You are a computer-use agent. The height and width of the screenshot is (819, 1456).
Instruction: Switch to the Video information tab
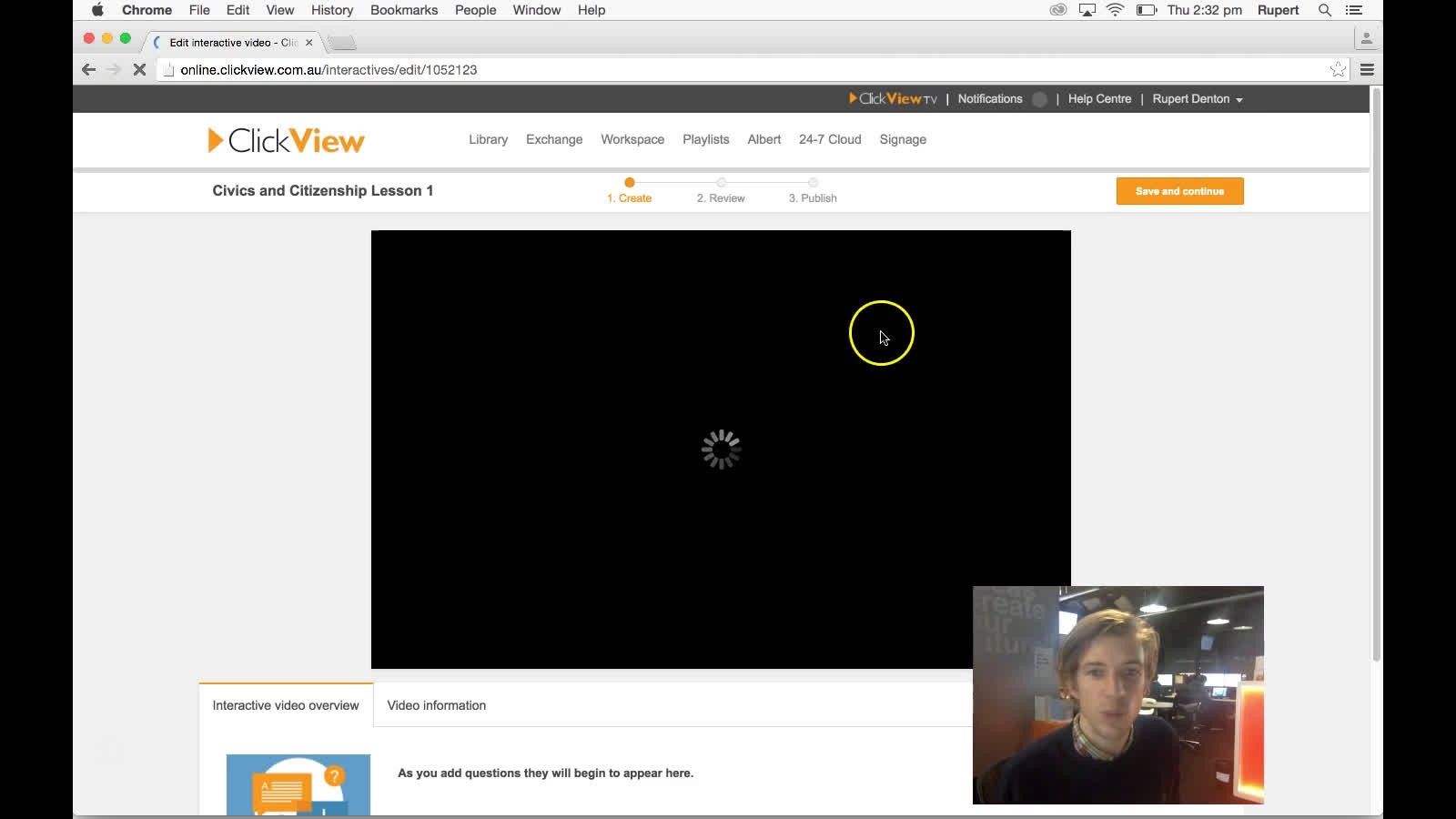[x=436, y=705]
